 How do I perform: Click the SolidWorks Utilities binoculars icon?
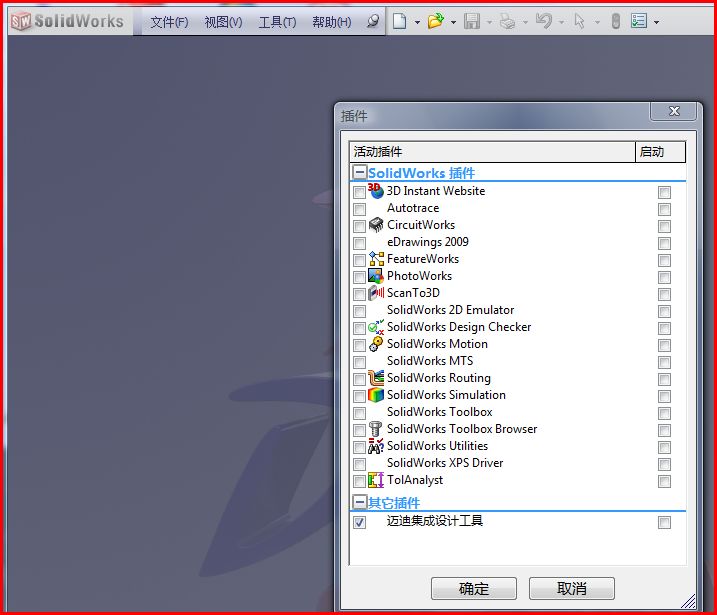[x=376, y=446]
